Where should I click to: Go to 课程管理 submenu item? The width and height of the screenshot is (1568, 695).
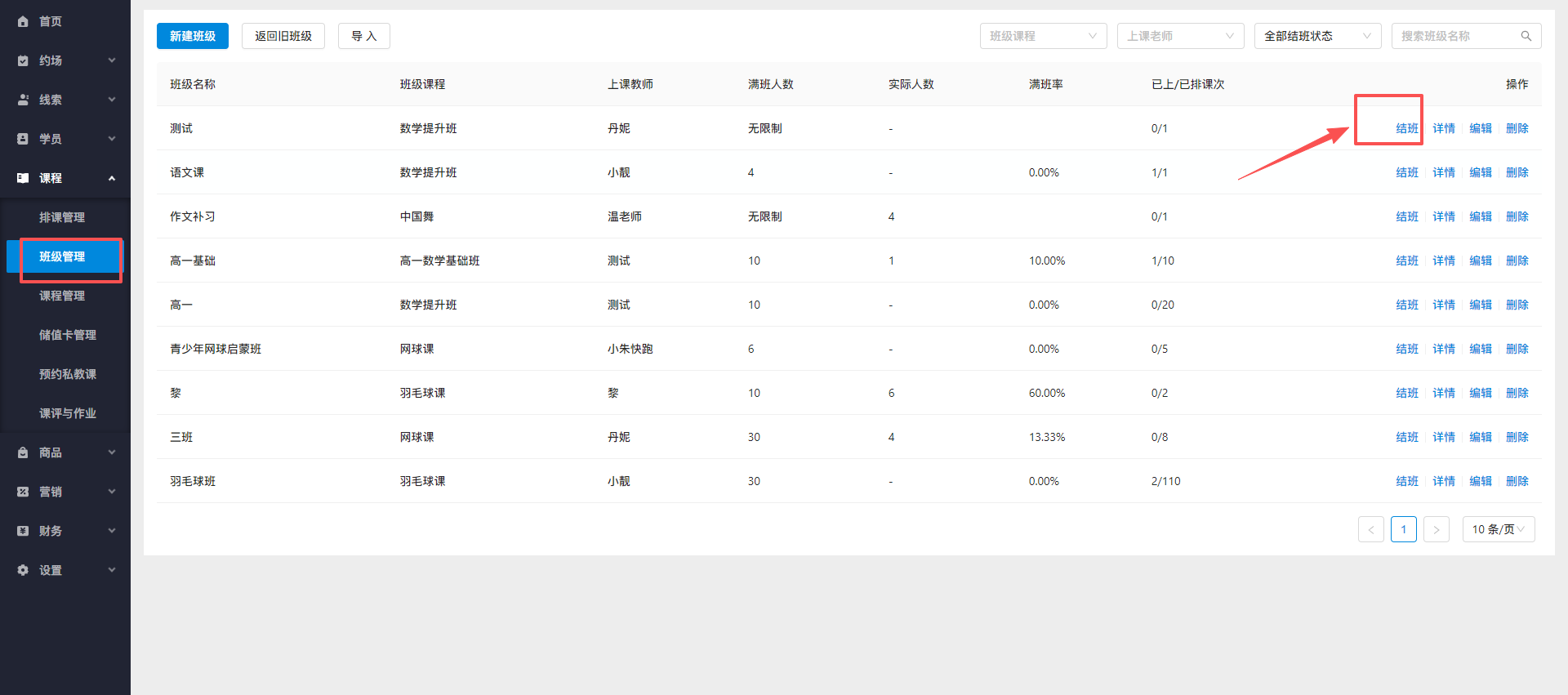(x=62, y=296)
